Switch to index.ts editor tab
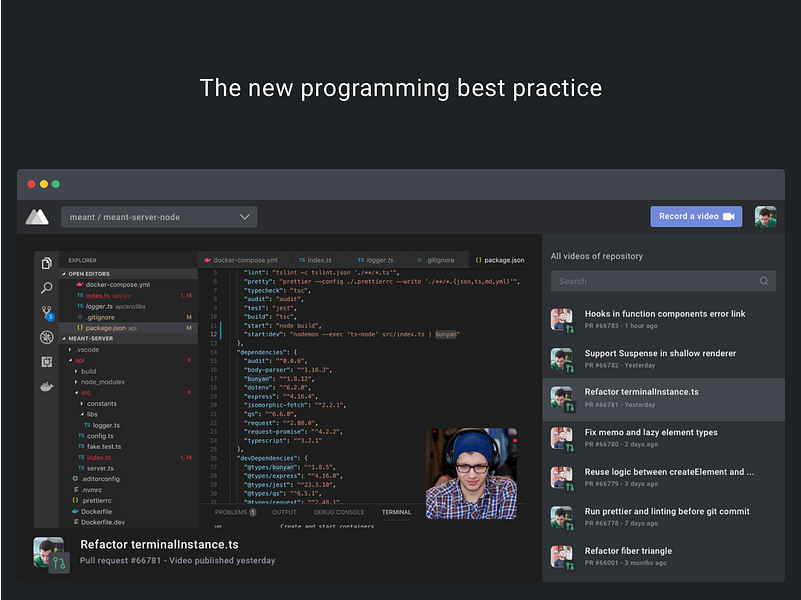 click(319, 260)
